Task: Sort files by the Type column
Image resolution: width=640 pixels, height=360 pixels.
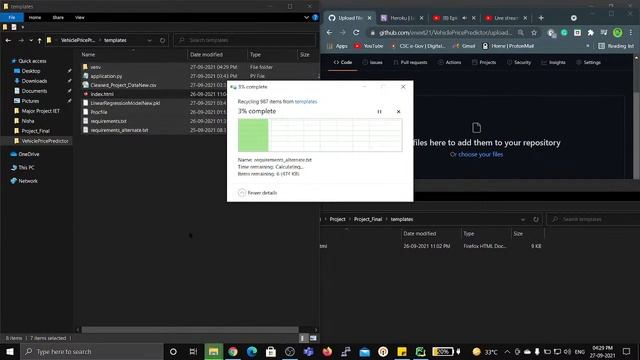Action: pyautogui.click(x=255, y=54)
